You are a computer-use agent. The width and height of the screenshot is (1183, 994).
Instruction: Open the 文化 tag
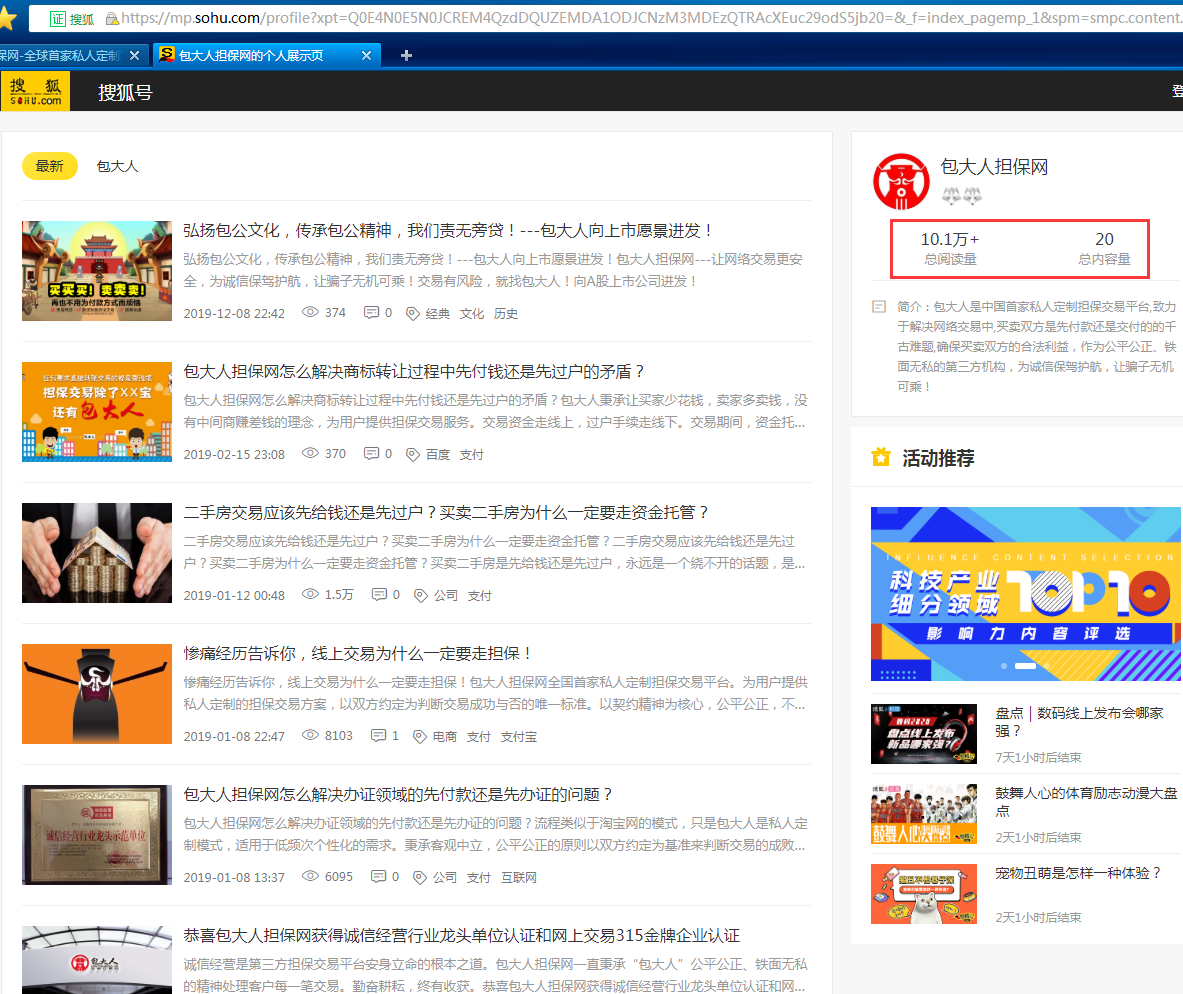[x=472, y=313]
